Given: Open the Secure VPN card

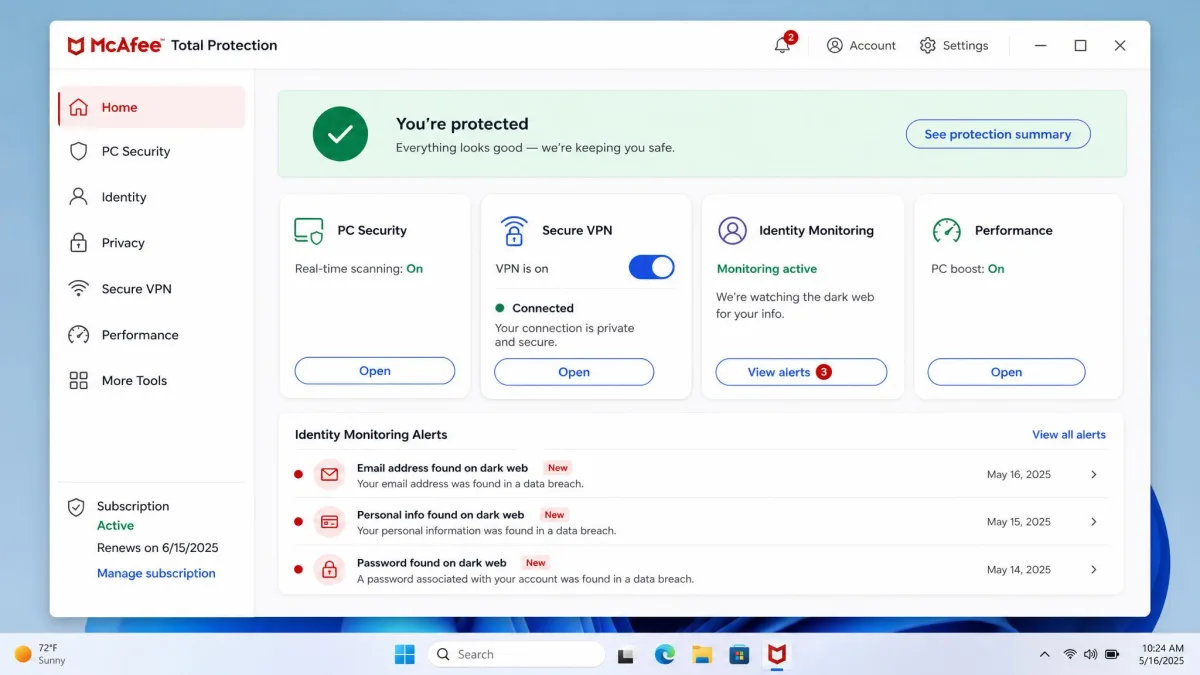Looking at the screenshot, I should coord(574,372).
